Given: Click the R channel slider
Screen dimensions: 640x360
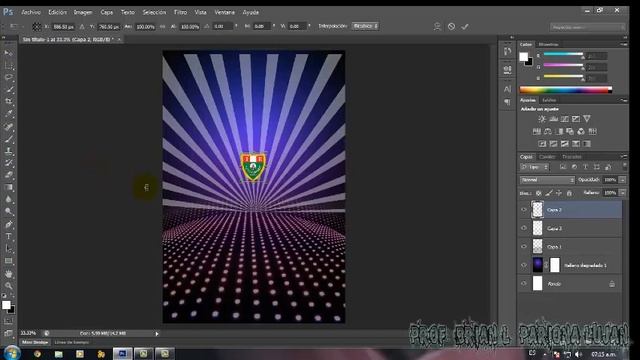Looking at the screenshot, I should tap(563, 54).
